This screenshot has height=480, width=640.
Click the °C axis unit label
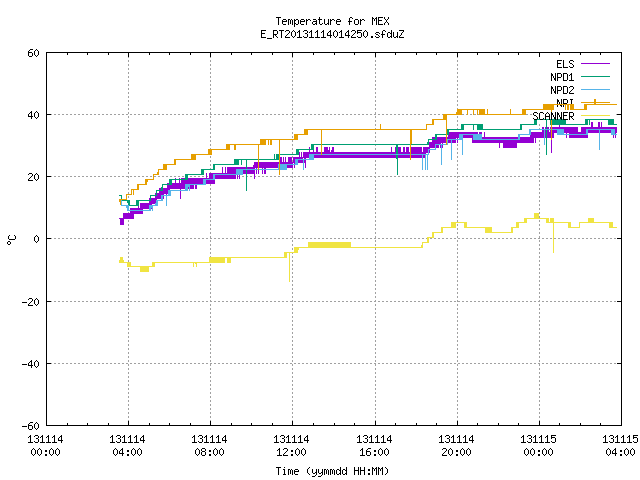click(x=11, y=240)
